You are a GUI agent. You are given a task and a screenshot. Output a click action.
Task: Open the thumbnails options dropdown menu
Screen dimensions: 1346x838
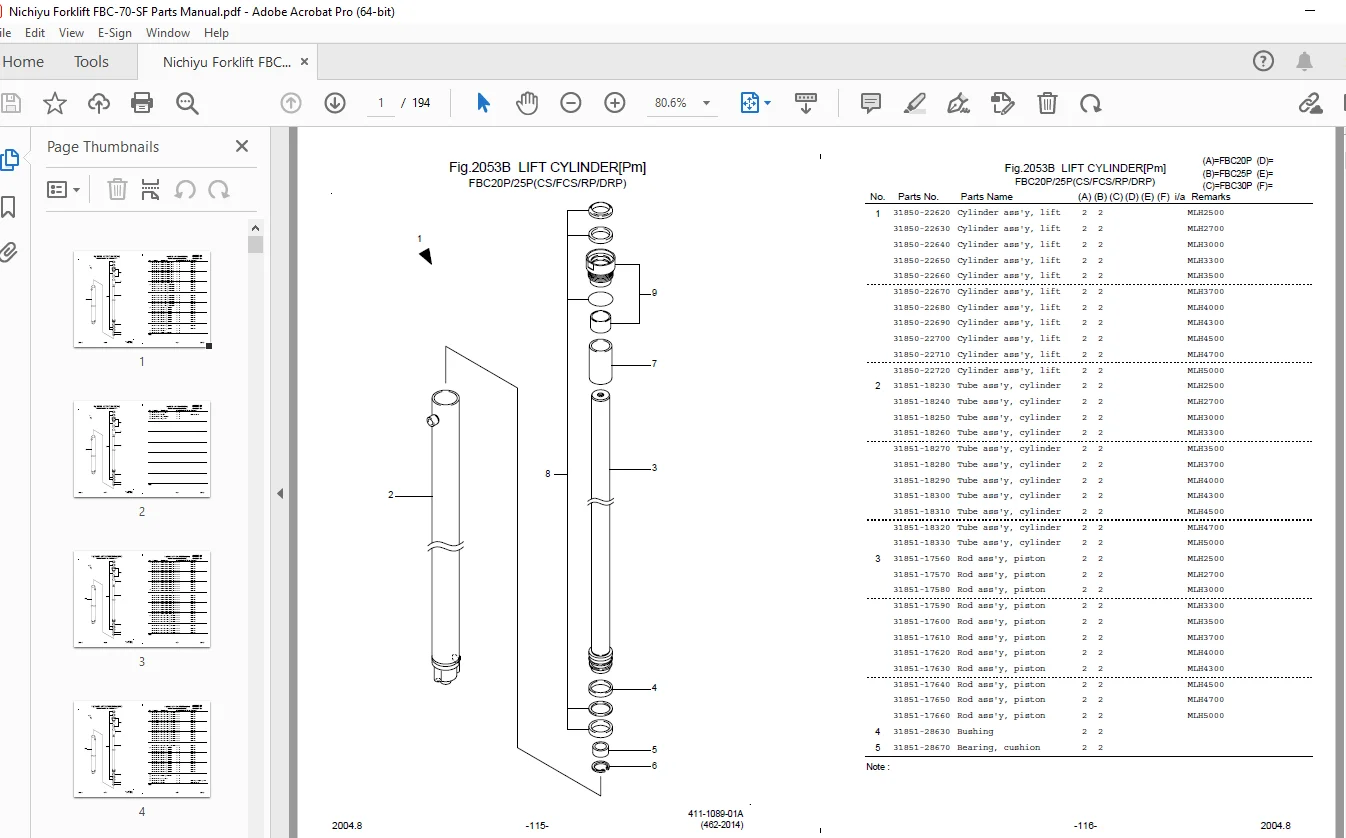coord(63,189)
